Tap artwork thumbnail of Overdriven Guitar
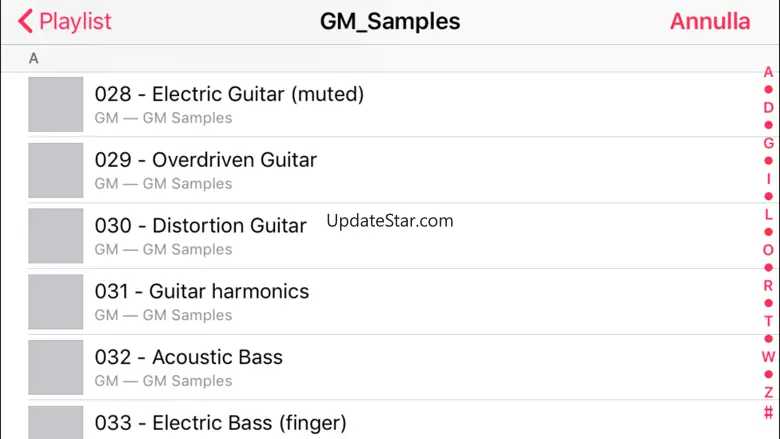Screen dimensions: 780x439 pos(56,170)
